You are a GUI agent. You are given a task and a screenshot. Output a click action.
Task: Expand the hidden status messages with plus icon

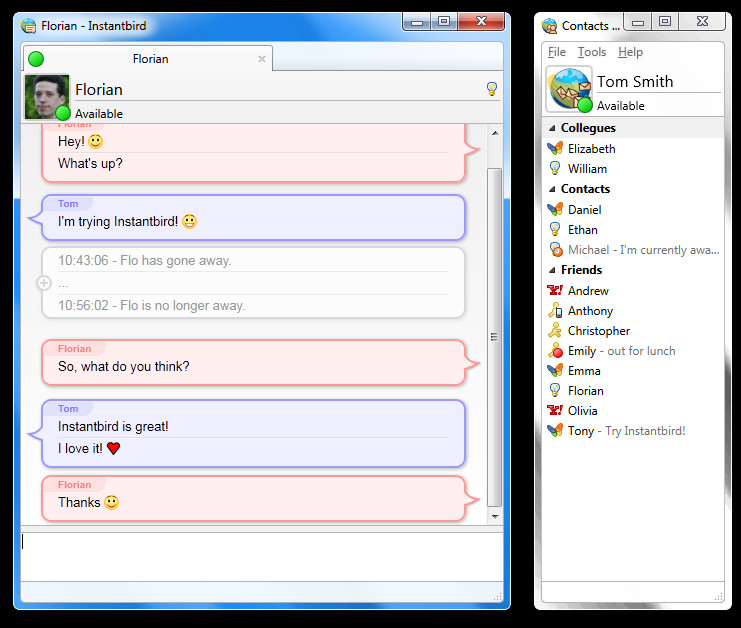(44, 283)
